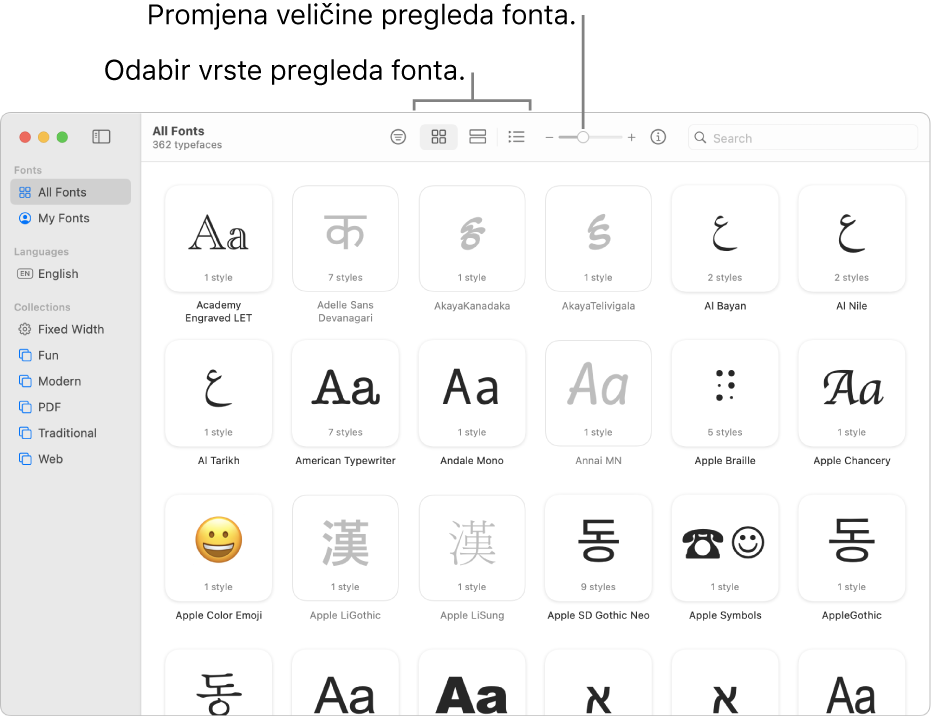Switch to list view of fonts
The image size is (934, 718).
pyautogui.click(x=516, y=137)
